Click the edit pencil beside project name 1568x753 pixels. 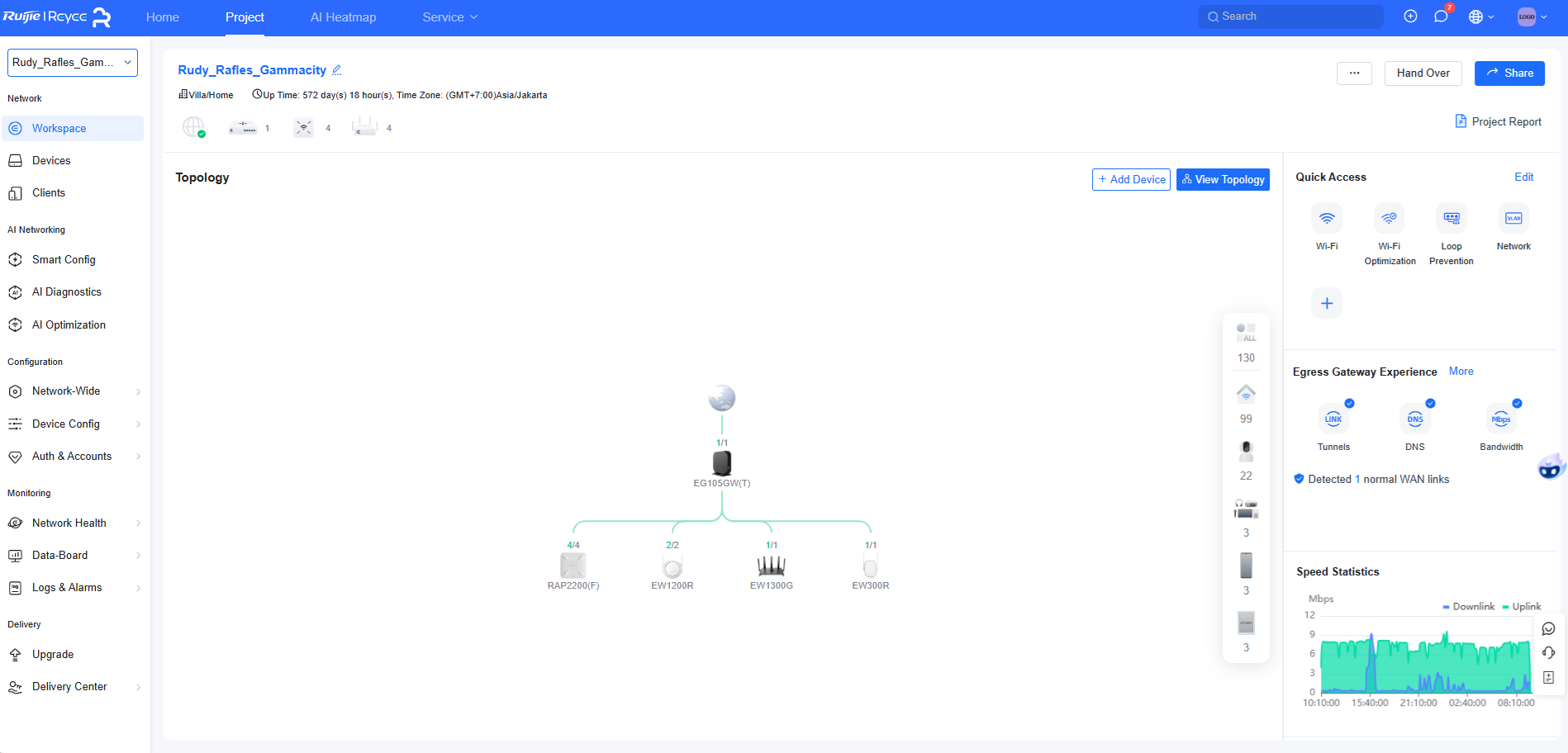pyautogui.click(x=337, y=70)
